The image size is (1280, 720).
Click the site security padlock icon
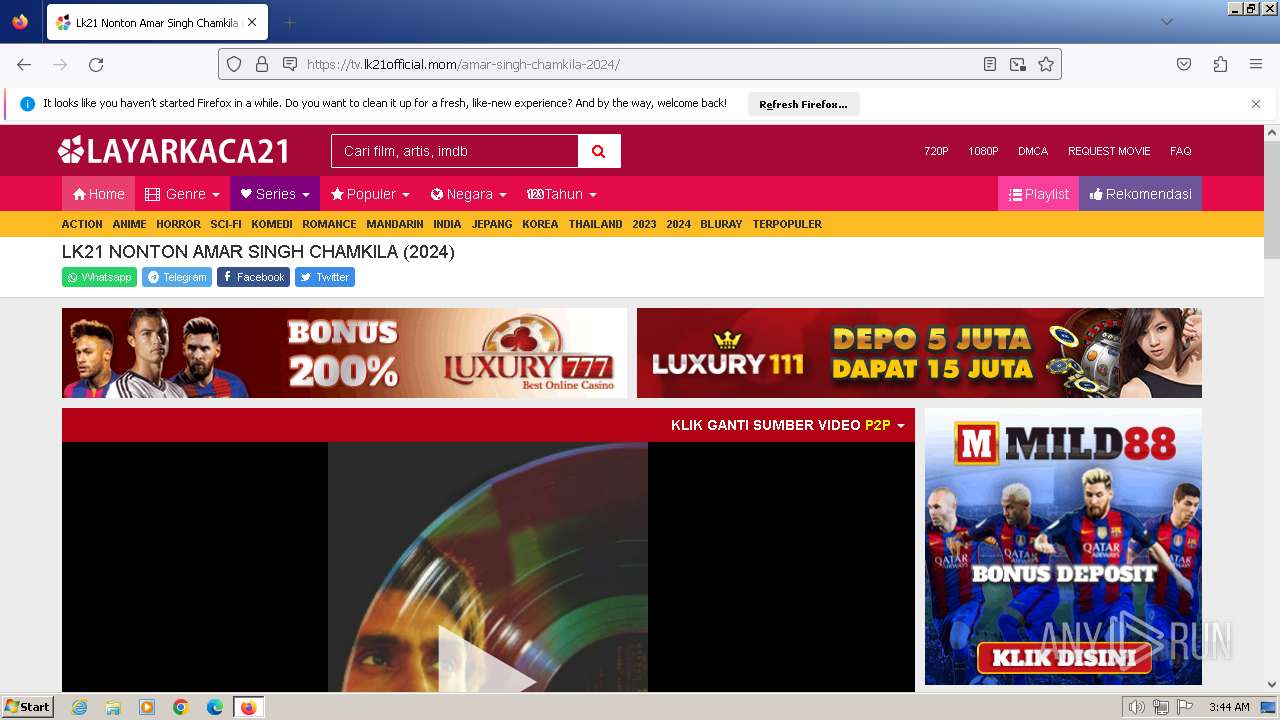coord(262,64)
